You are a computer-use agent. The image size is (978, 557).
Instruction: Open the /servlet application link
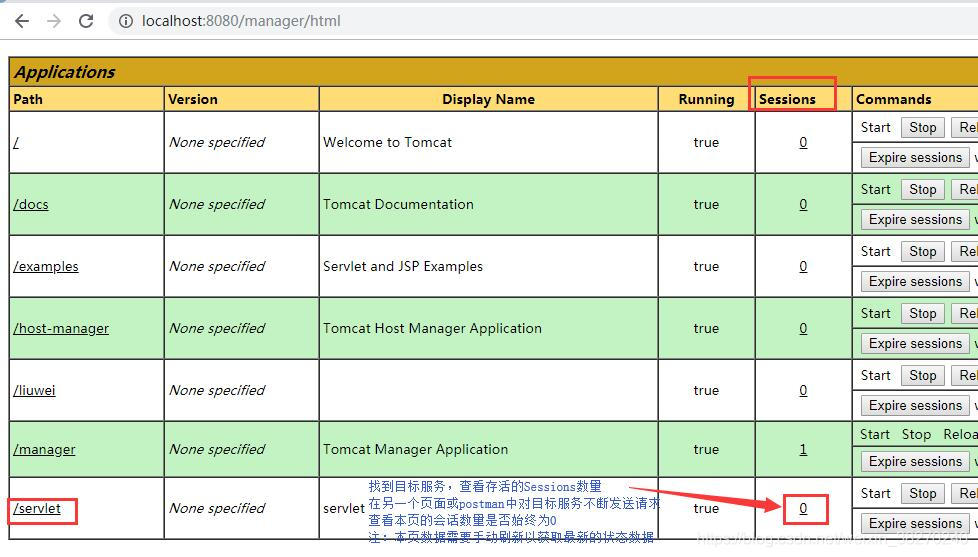pos(37,508)
